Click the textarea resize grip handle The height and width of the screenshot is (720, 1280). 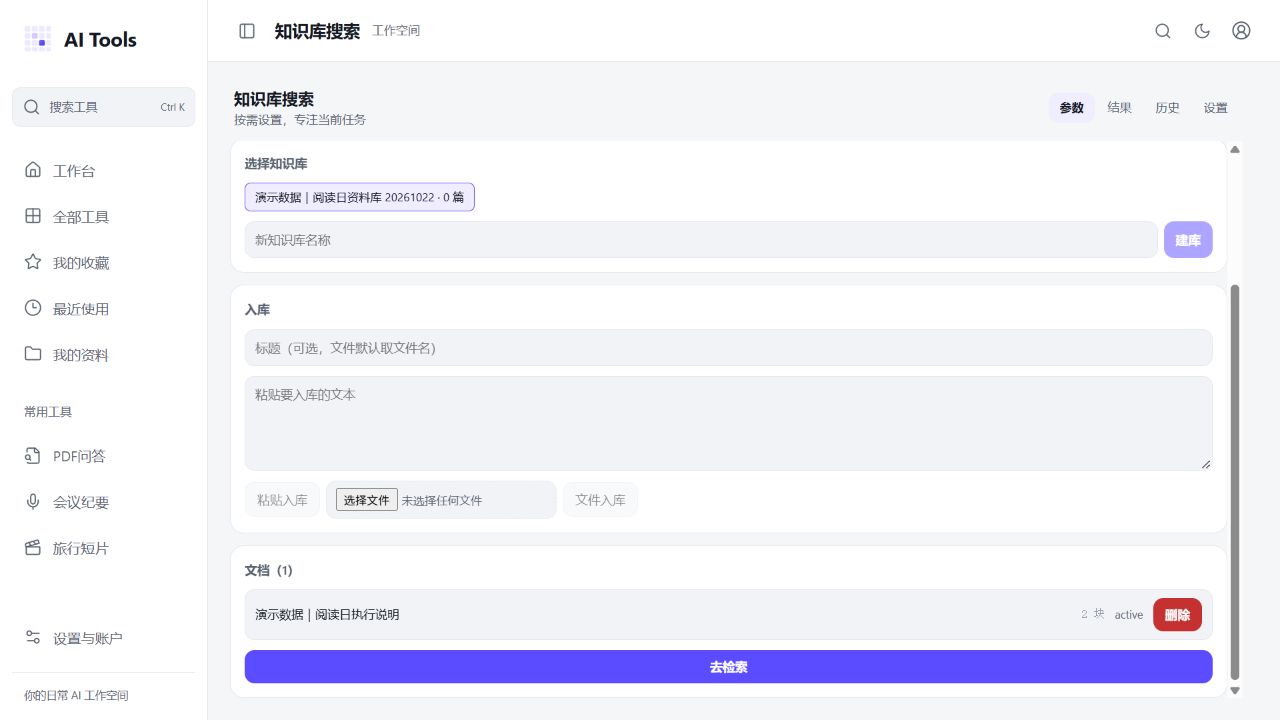pos(1206,464)
